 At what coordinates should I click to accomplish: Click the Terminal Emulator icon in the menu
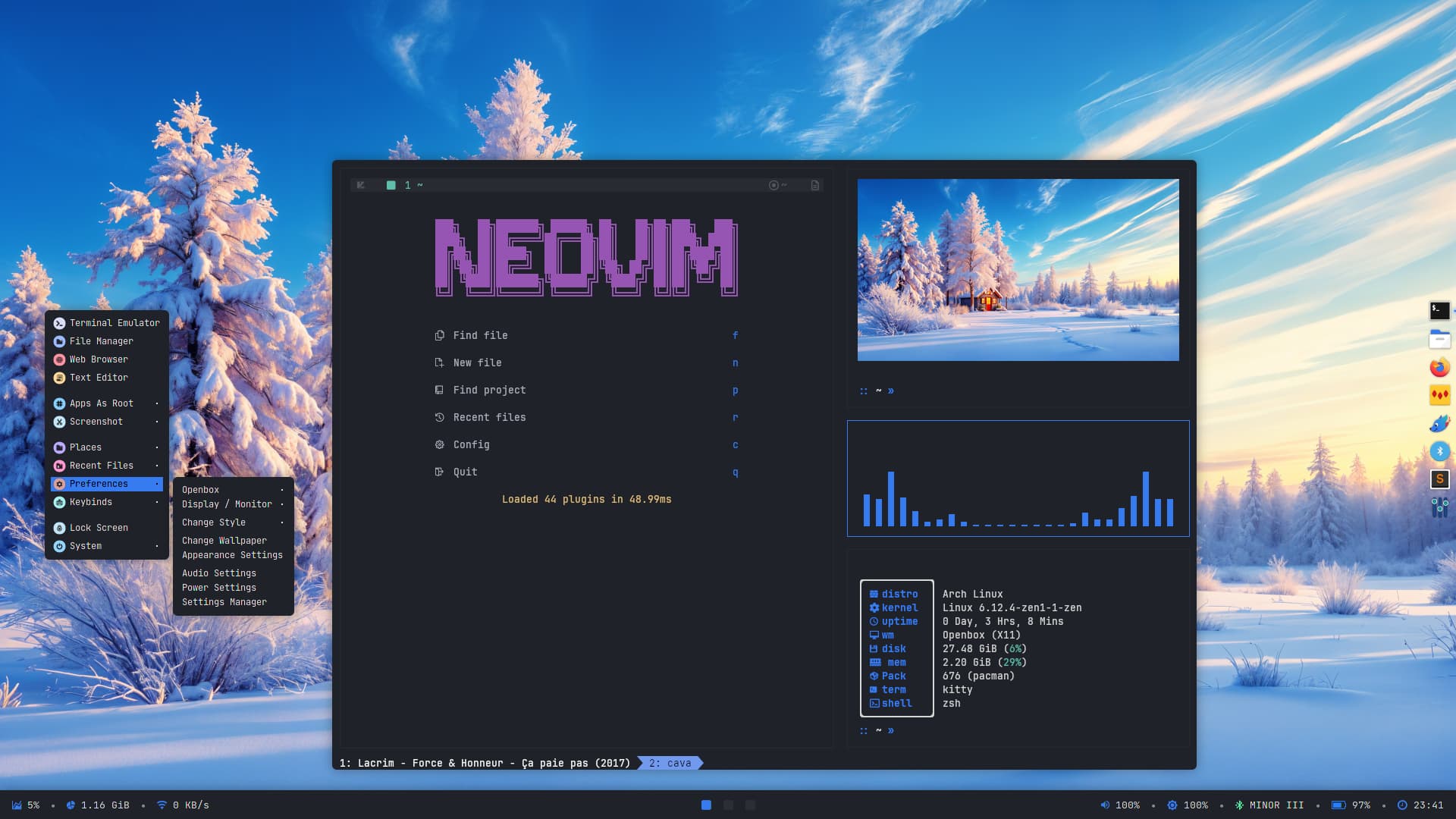(x=59, y=323)
